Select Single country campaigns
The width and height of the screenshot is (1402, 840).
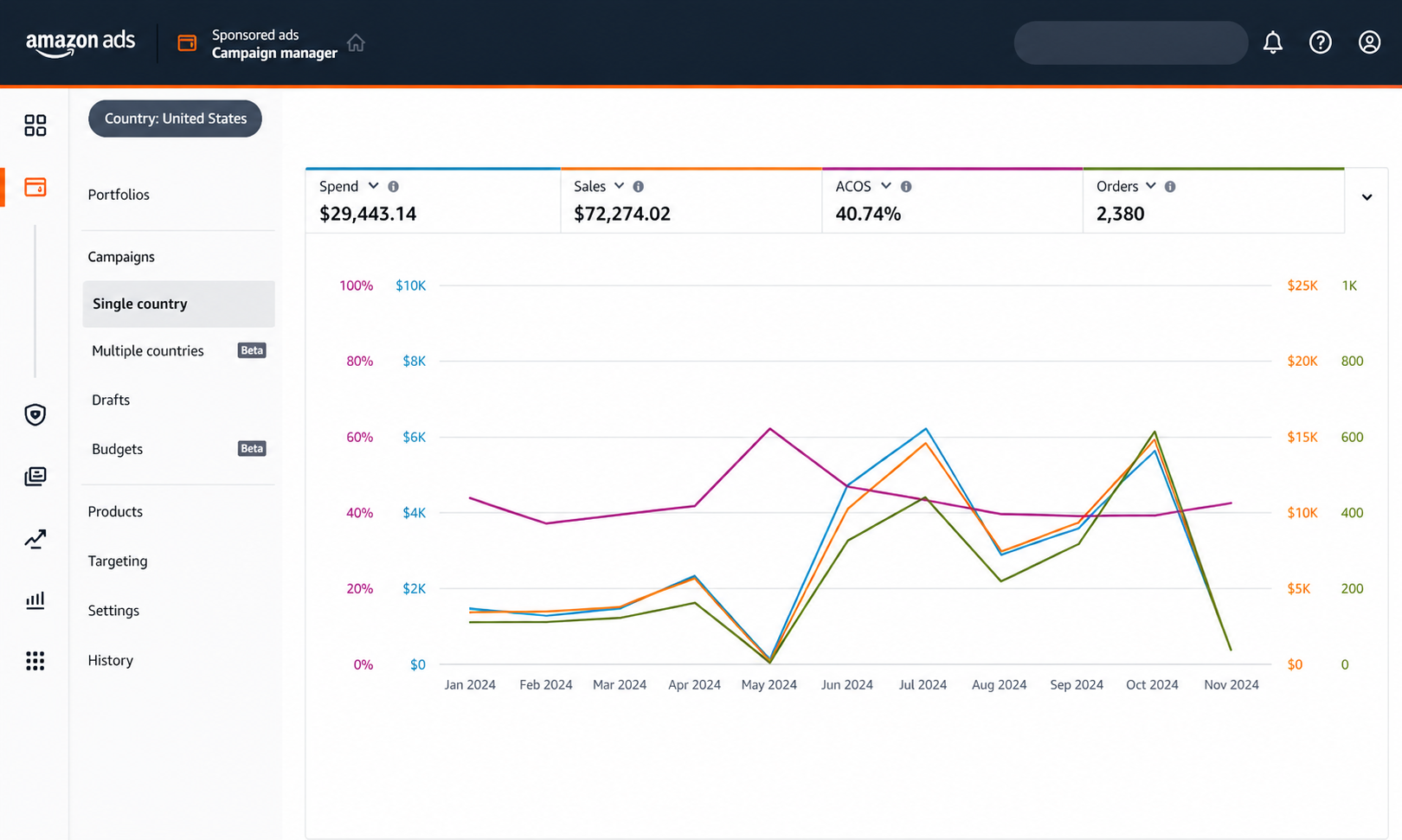click(x=178, y=304)
